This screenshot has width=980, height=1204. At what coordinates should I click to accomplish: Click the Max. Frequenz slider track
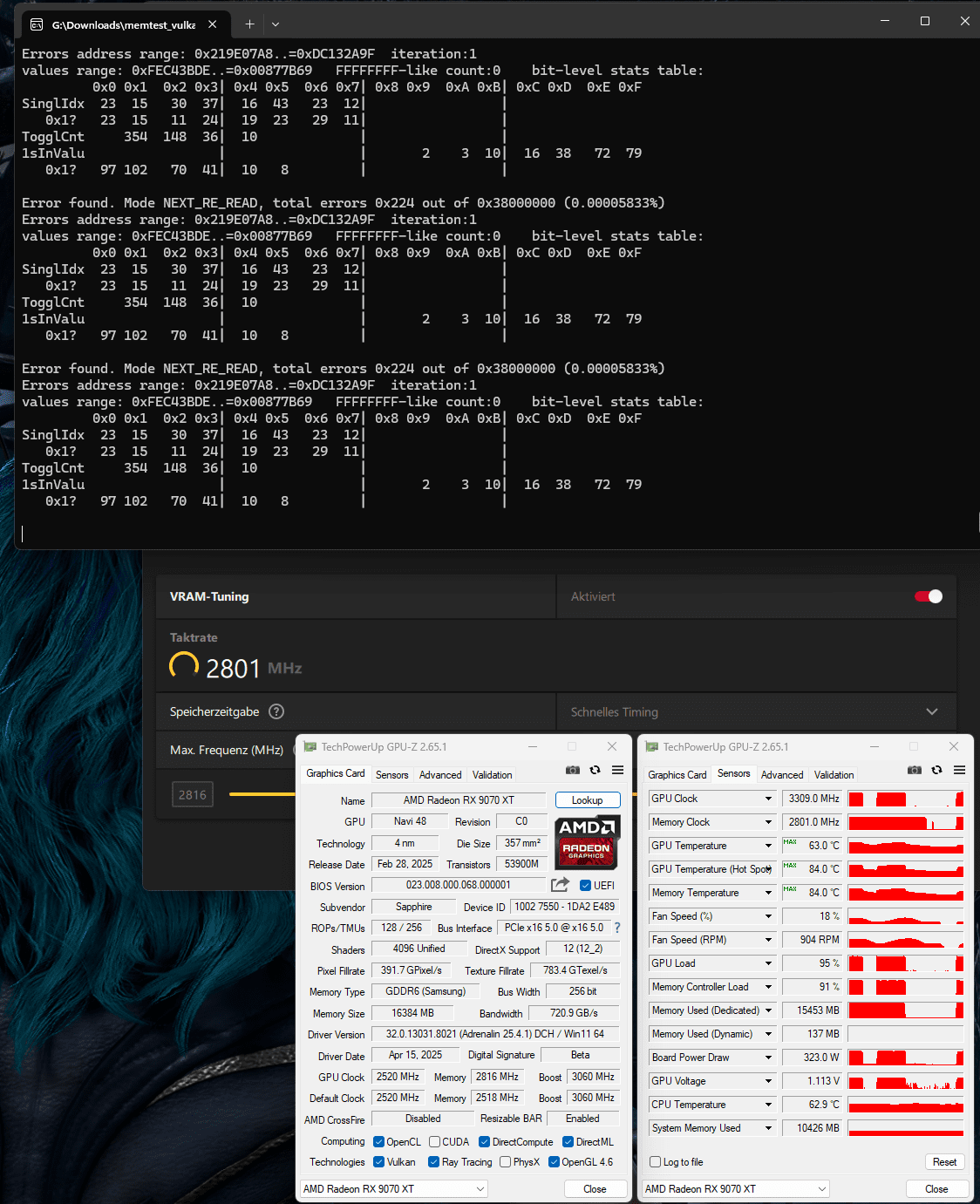262,794
